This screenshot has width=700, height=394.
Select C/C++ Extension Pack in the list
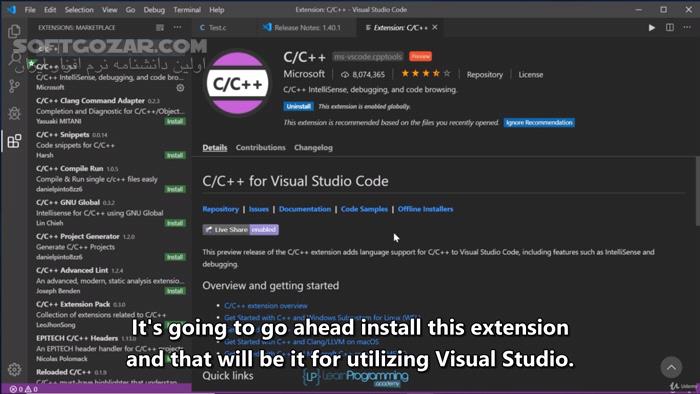pyautogui.click(x=110, y=314)
